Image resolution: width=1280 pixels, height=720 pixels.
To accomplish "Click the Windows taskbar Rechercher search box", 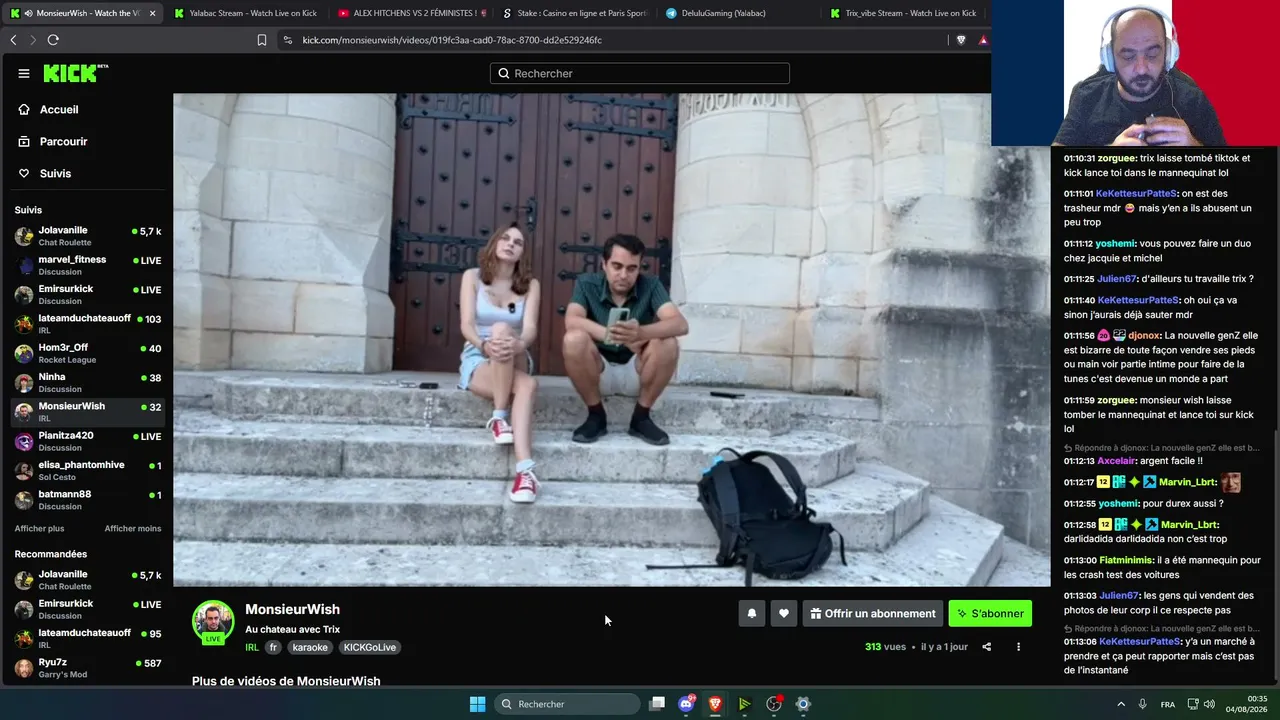I will pyautogui.click(x=568, y=704).
